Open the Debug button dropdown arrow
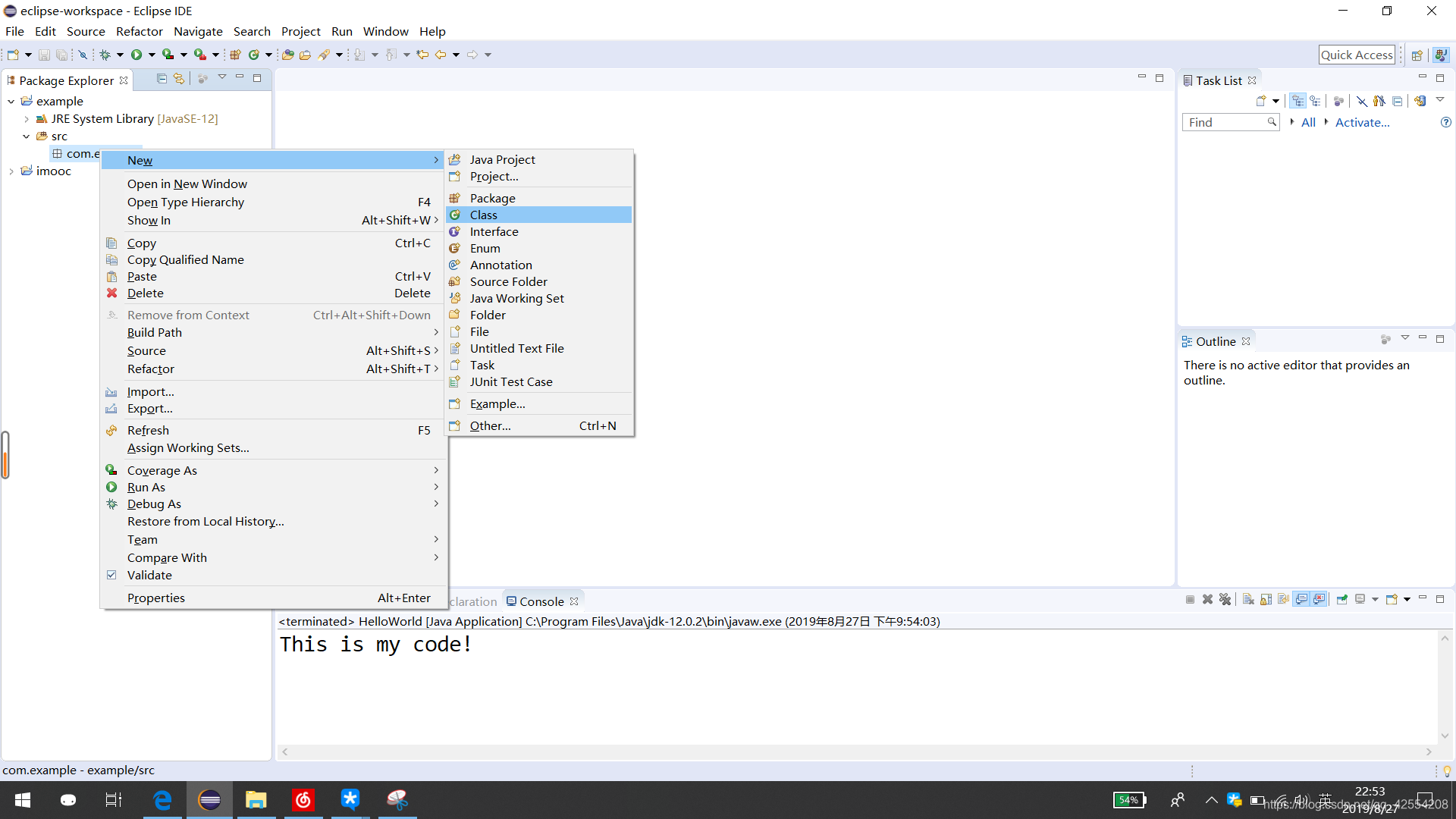1456x819 pixels. [x=120, y=55]
